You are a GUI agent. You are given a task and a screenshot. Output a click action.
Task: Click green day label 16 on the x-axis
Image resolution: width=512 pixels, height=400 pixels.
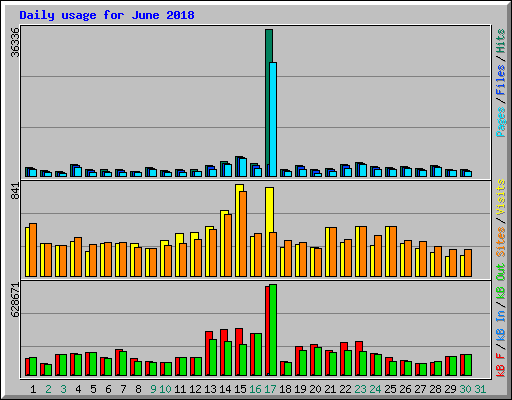click(x=255, y=389)
